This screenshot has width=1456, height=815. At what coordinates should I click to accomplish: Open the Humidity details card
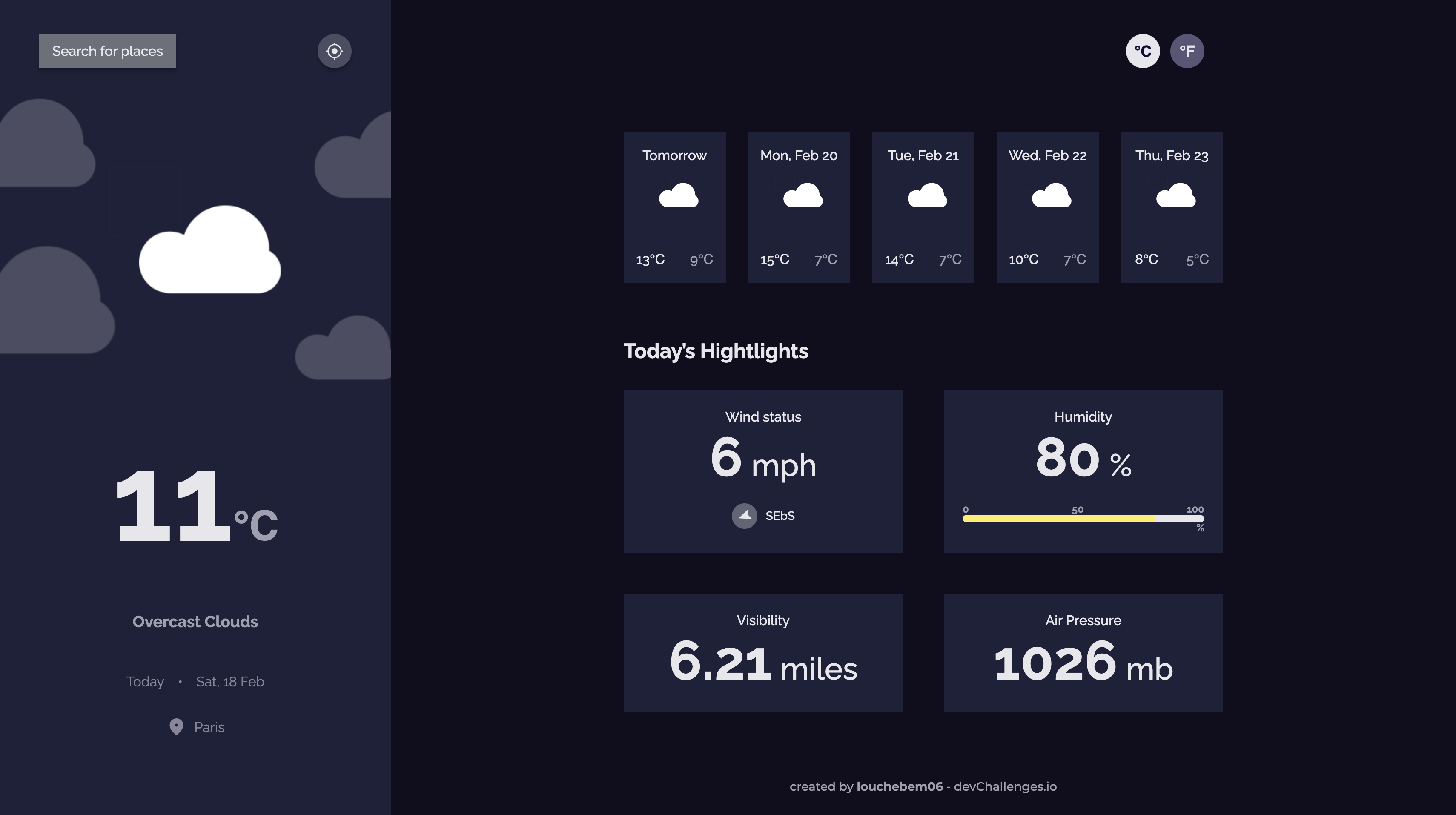pos(1083,471)
